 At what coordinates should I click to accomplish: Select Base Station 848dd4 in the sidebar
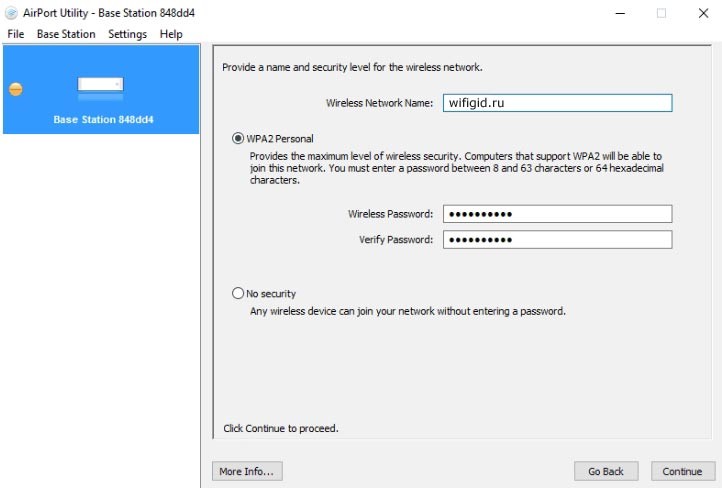pyautogui.click(x=101, y=89)
